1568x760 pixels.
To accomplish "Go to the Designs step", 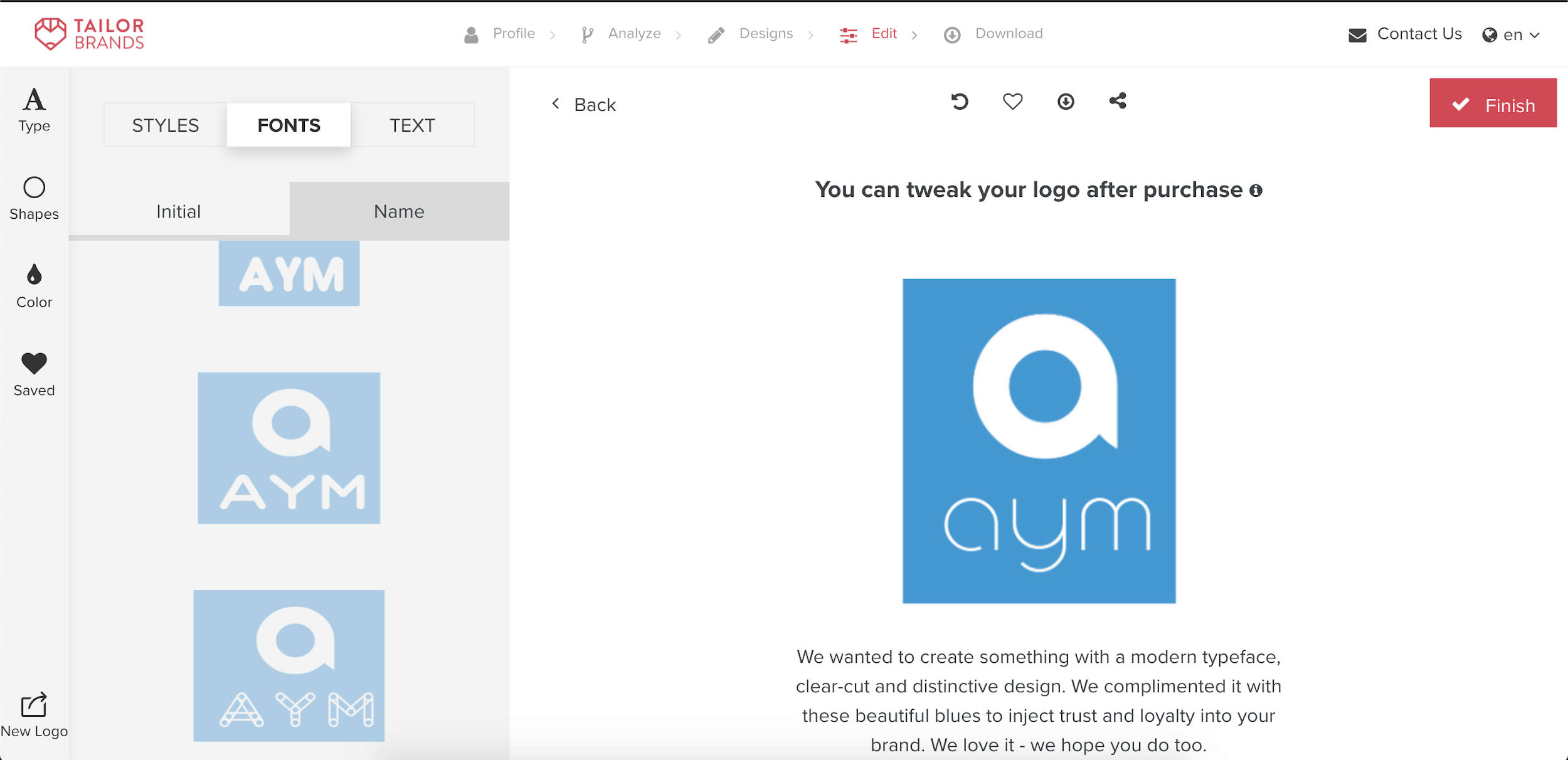I will (766, 33).
